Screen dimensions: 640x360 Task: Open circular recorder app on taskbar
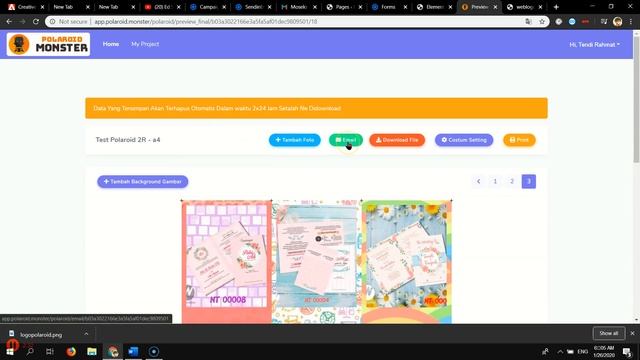(x=154, y=351)
